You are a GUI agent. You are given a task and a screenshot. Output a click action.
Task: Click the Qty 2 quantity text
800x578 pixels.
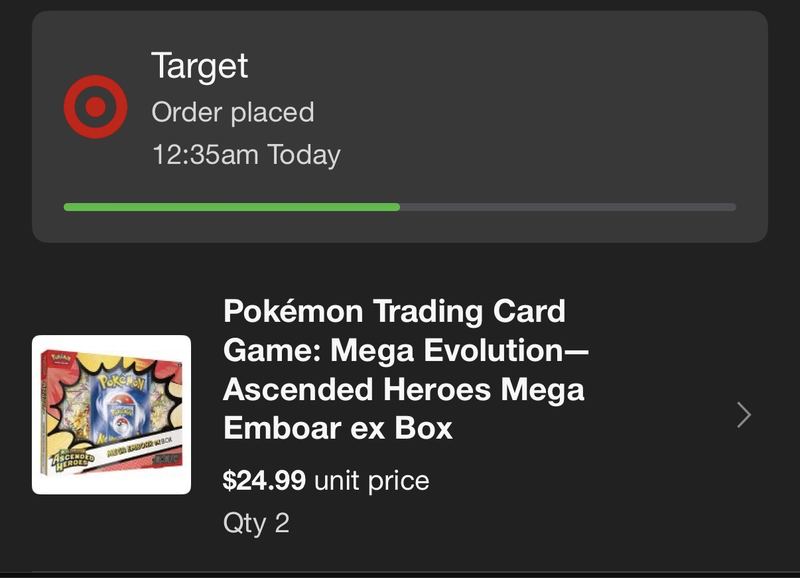point(256,523)
